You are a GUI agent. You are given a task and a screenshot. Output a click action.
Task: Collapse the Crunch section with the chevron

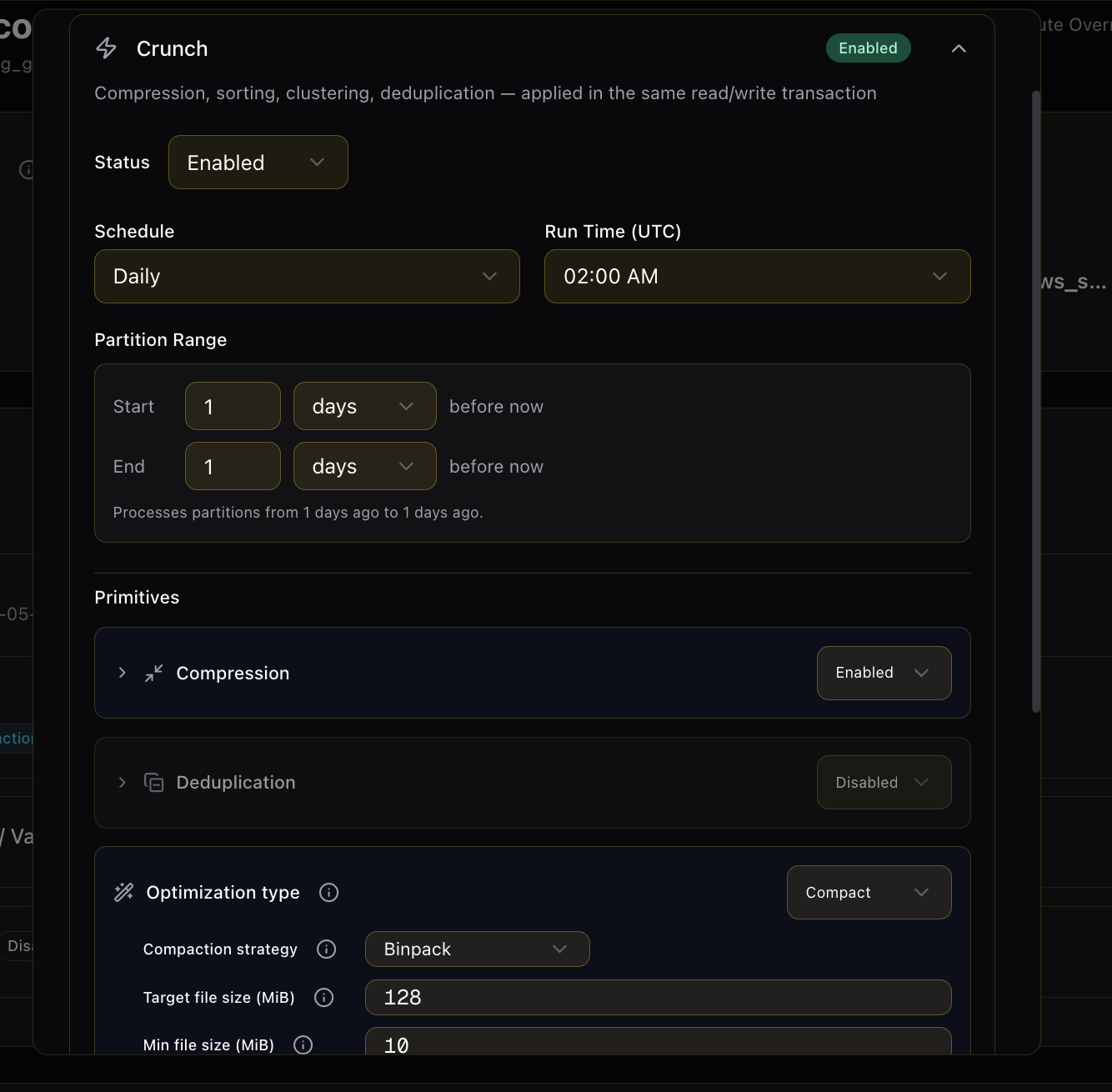[959, 48]
